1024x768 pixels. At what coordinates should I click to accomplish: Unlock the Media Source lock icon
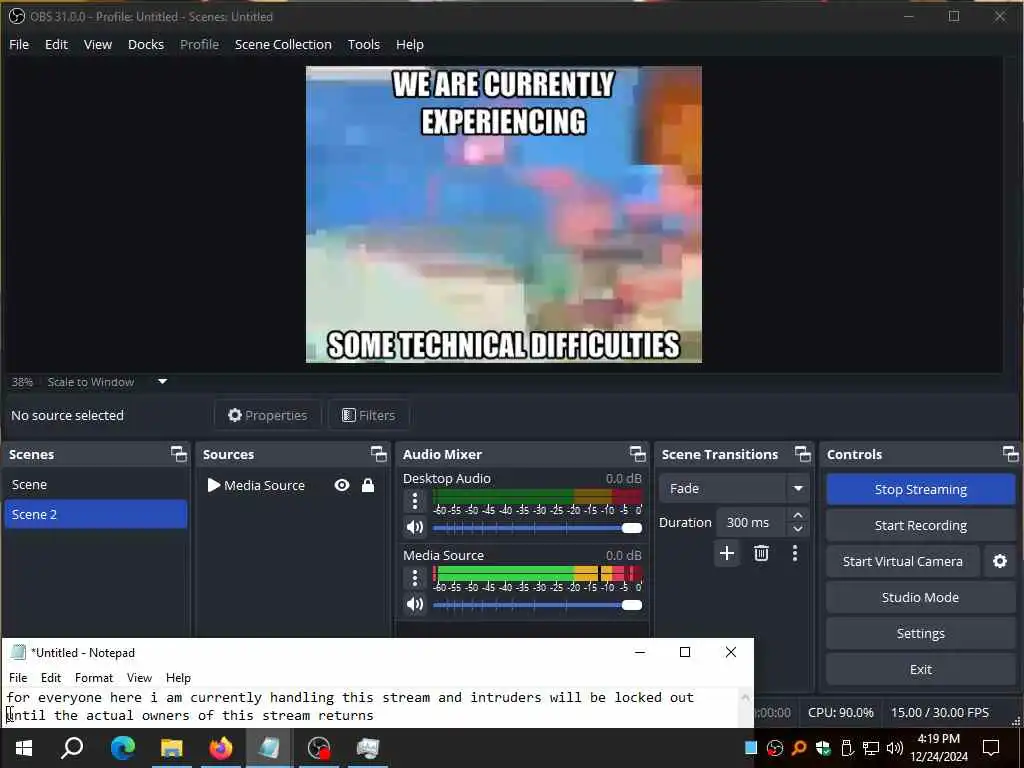368,485
